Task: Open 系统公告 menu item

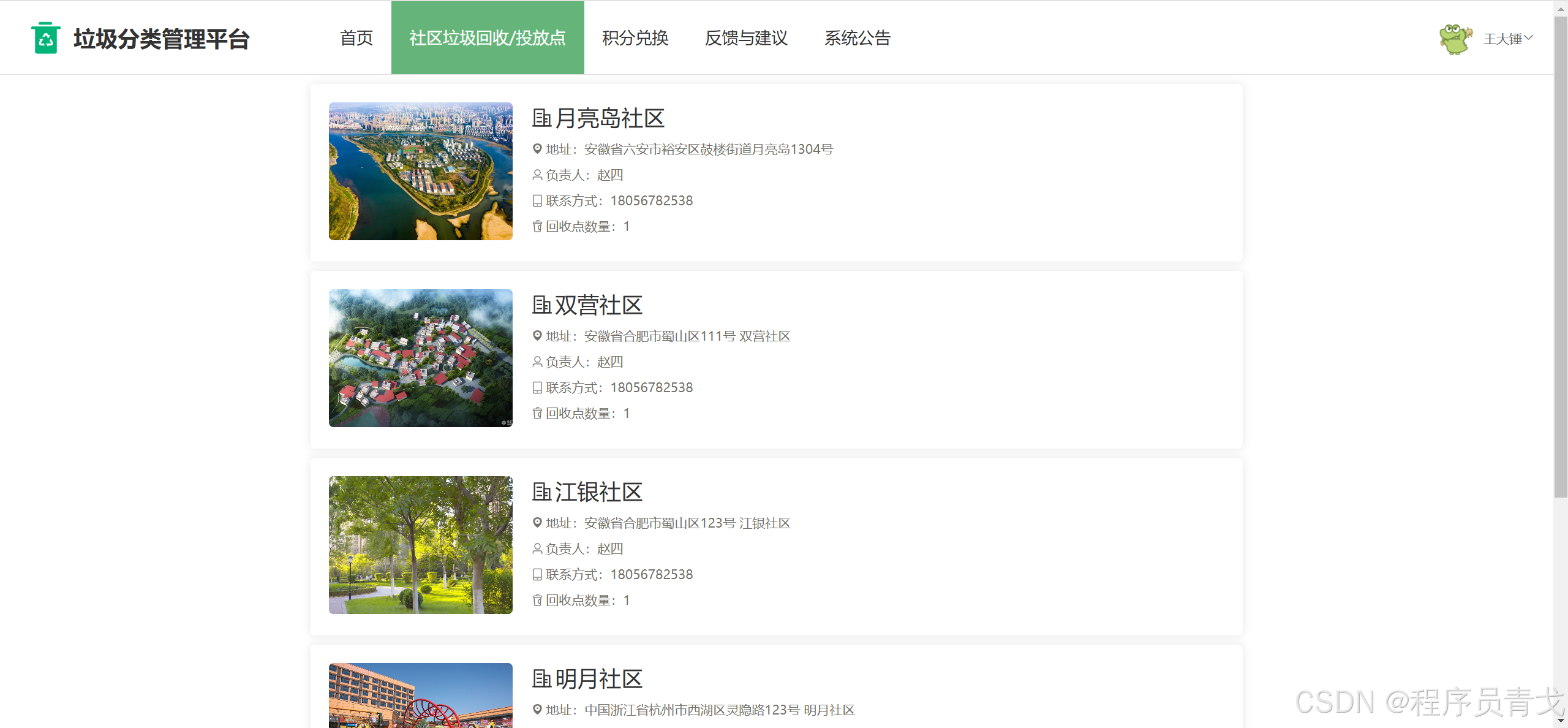Action: (x=858, y=38)
